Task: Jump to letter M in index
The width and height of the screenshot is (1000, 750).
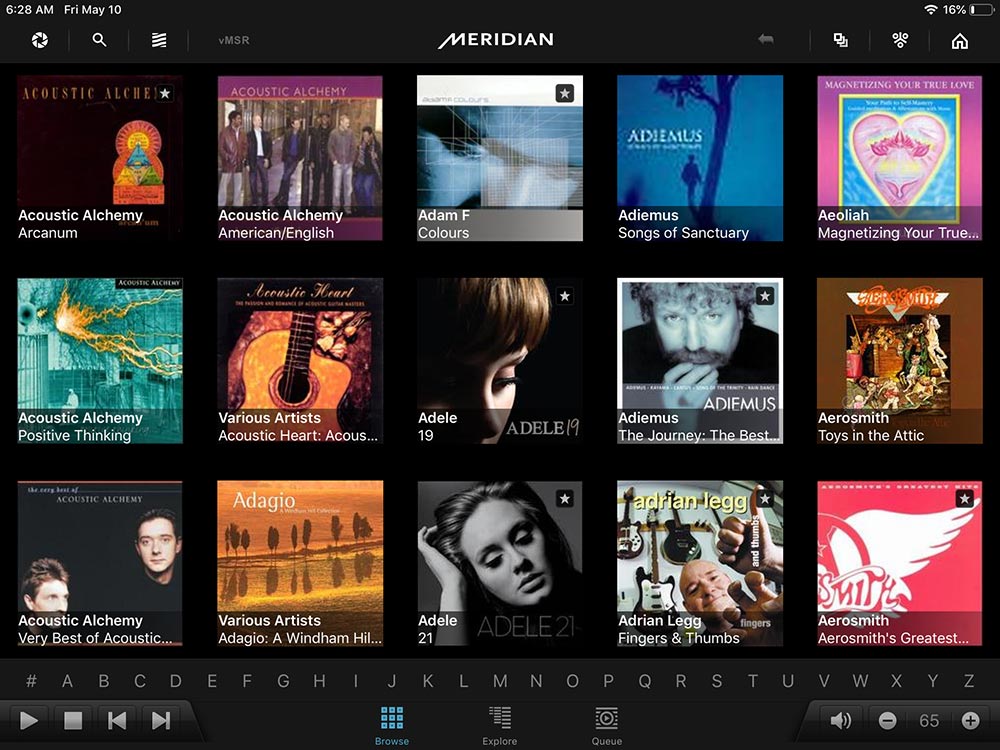Action: pos(500,681)
